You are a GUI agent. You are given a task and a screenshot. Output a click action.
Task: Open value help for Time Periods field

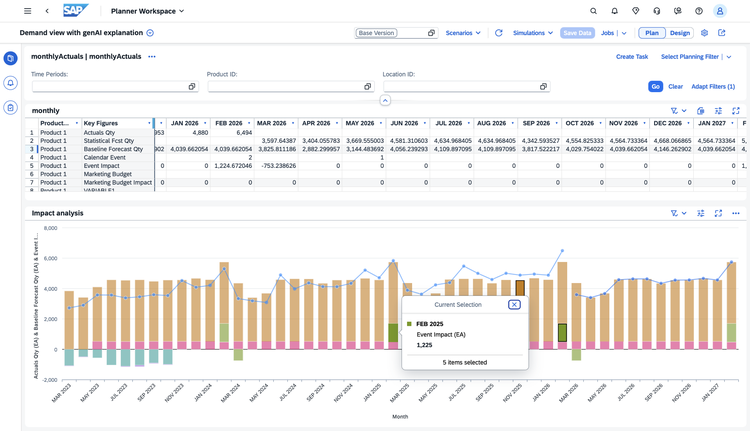pyautogui.click(x=192, y=87)
